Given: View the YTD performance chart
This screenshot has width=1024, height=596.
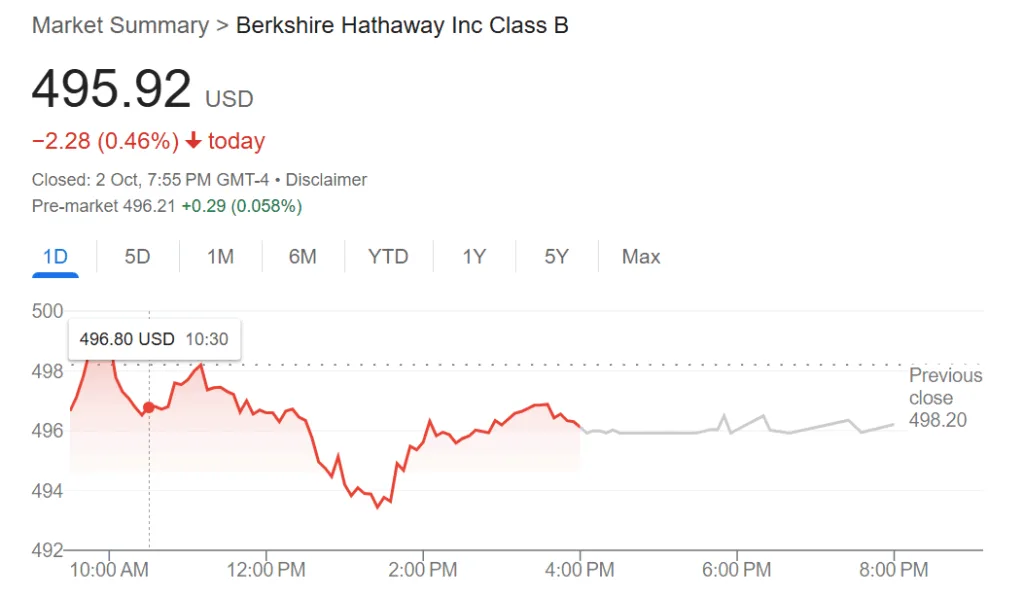Looking at the screenshot, I should pyautogui.click(x=388, y=257).
